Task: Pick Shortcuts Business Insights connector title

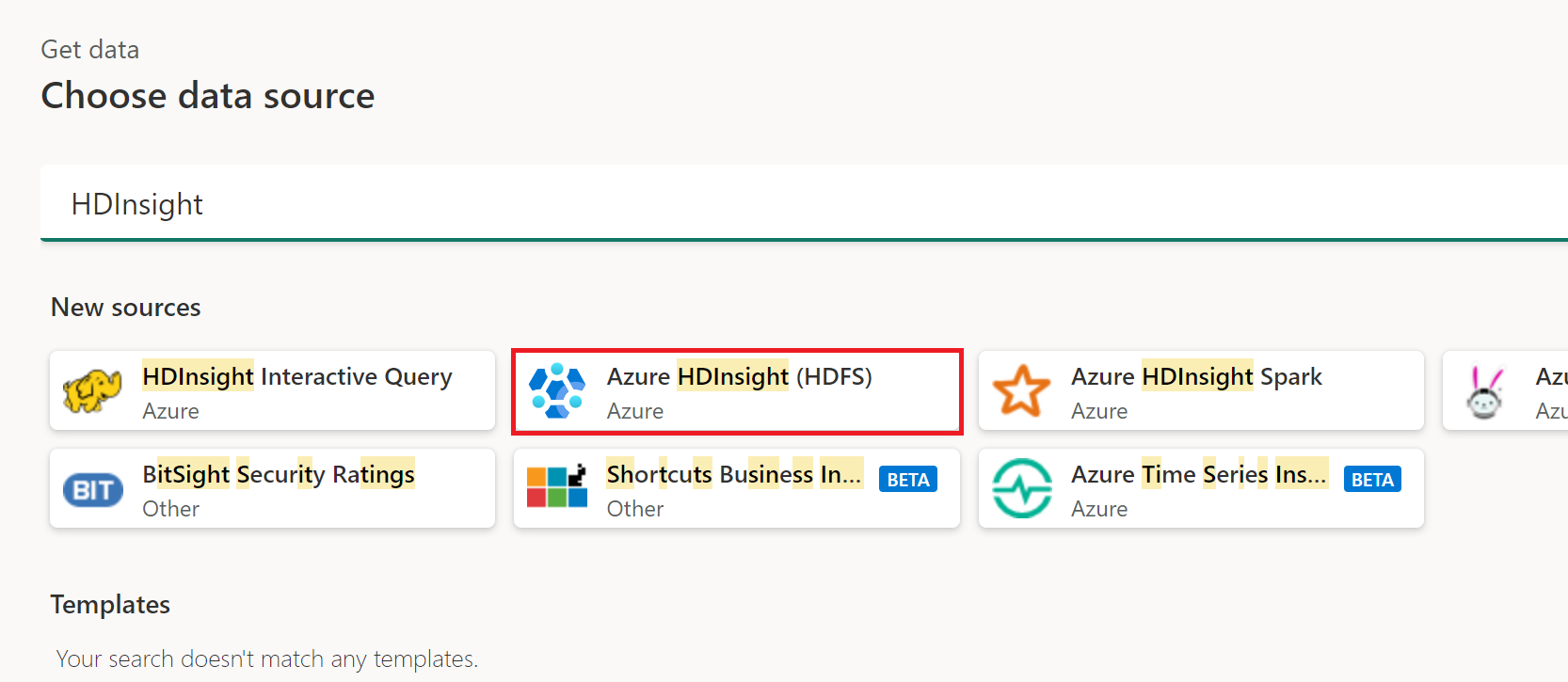Action: tap(734, 475)
